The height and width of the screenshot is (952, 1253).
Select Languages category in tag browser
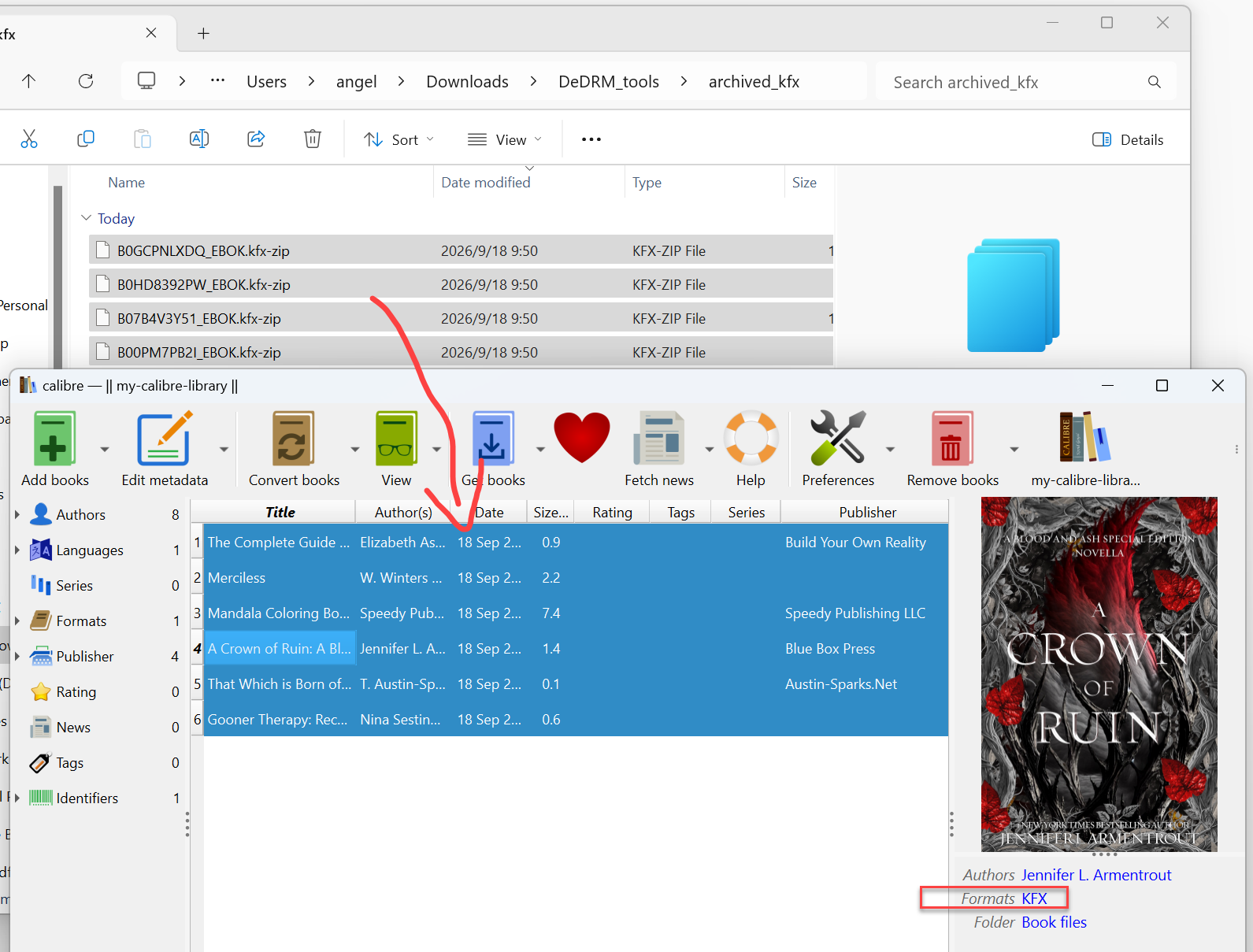coord(90,550)
